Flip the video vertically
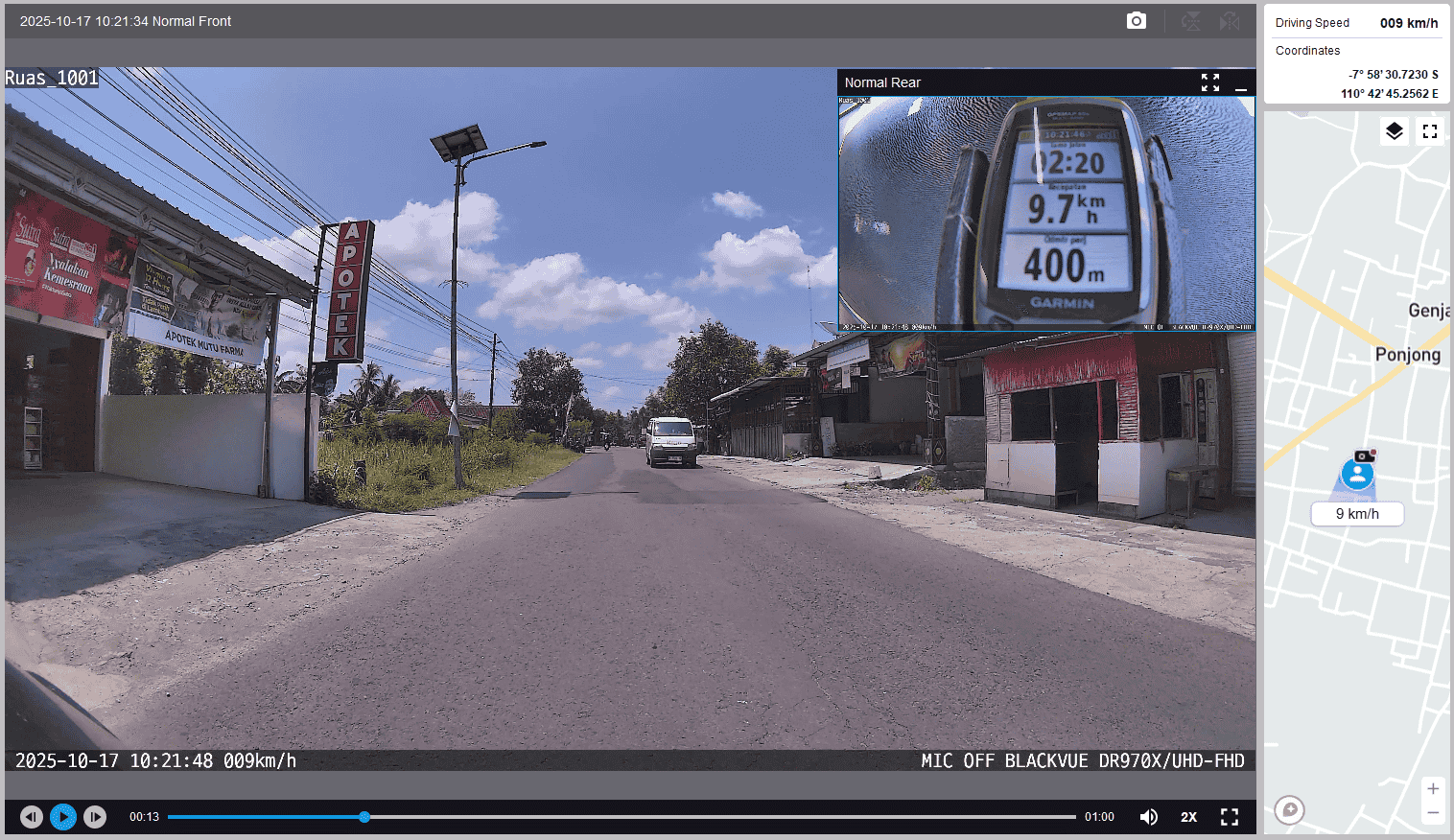 [1190, 21]
